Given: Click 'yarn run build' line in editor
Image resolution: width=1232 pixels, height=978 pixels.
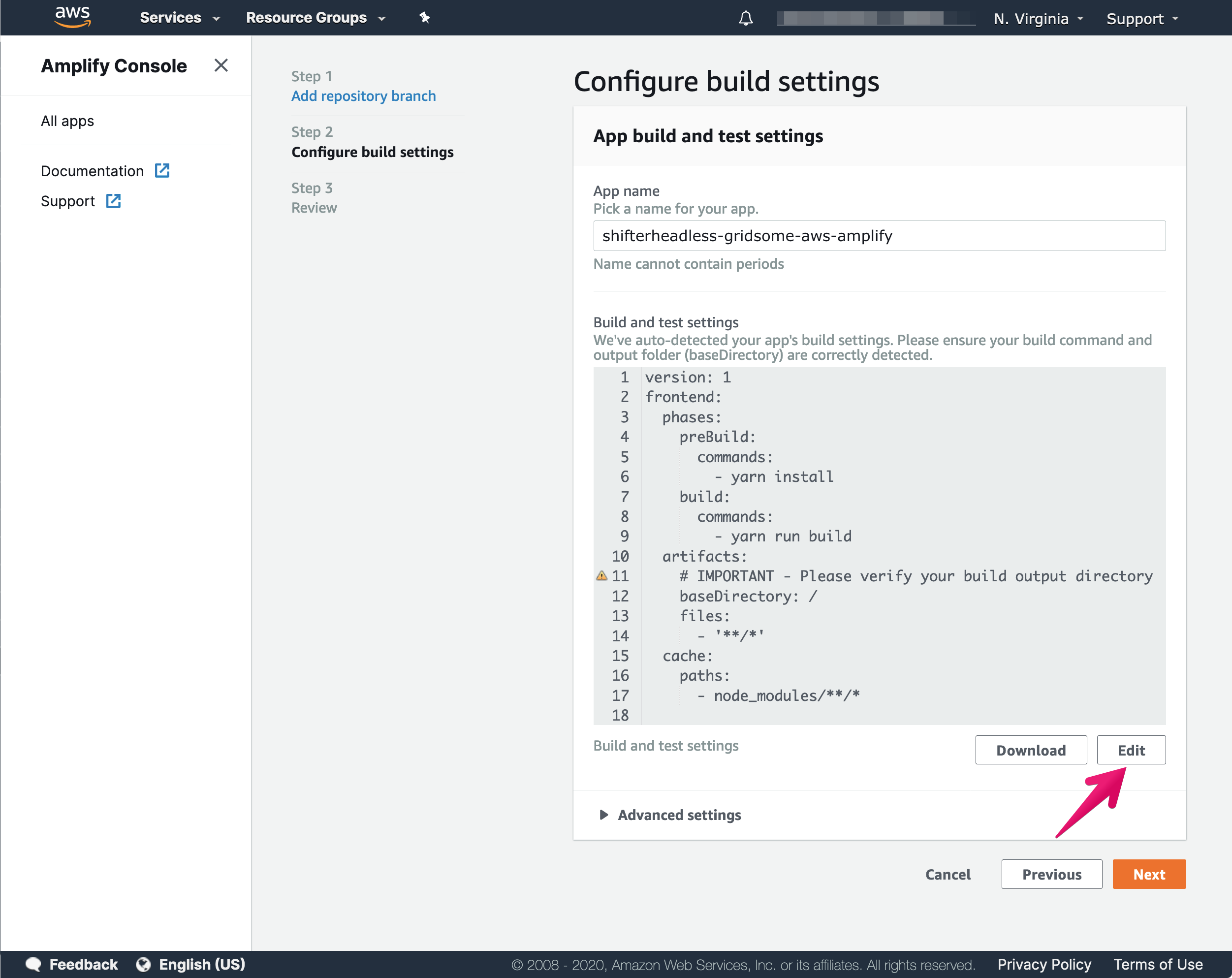Looking at the screenshot, I should (783, 536).
